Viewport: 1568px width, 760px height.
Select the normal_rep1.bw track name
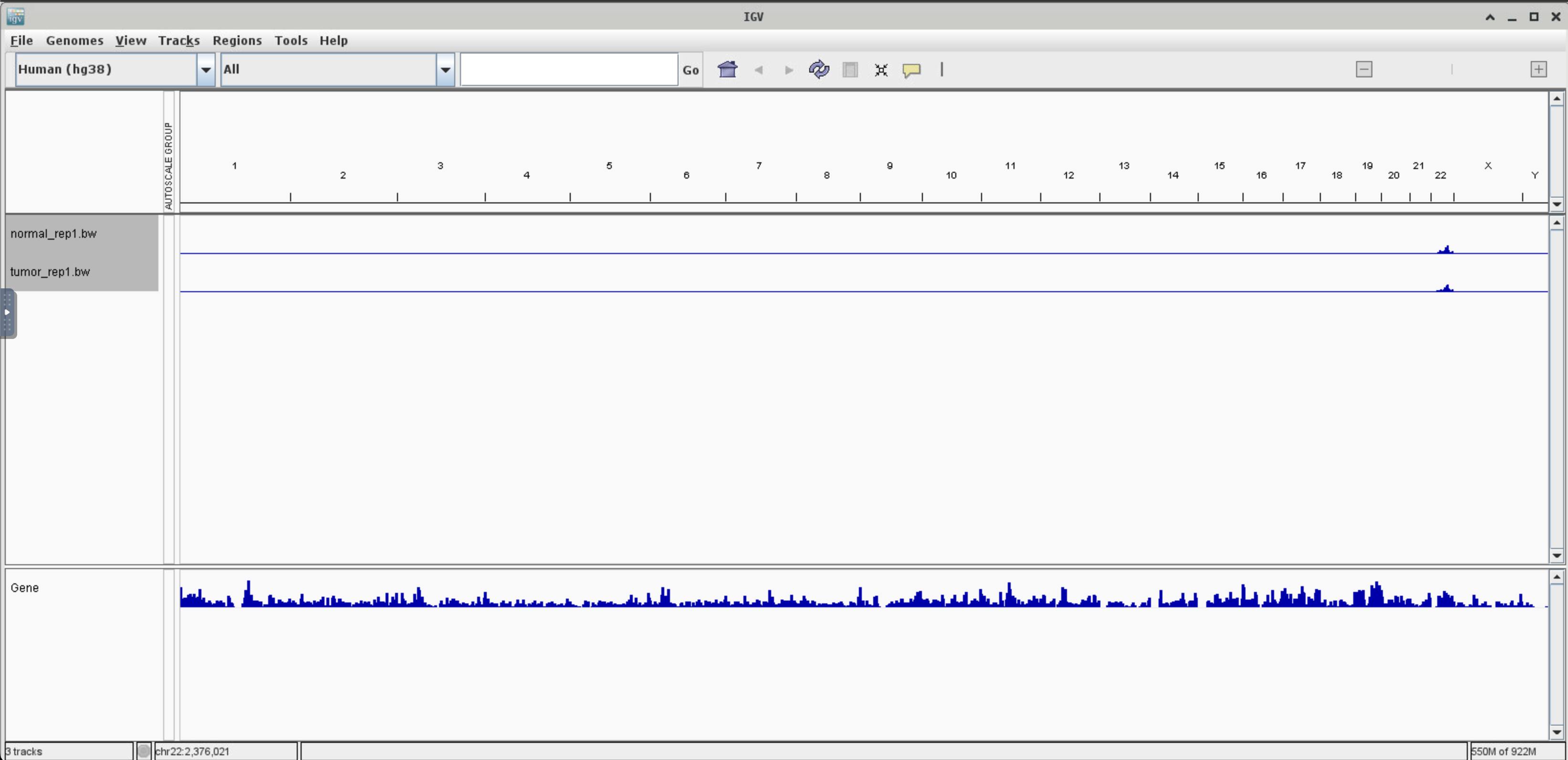[x=53, y=234]
